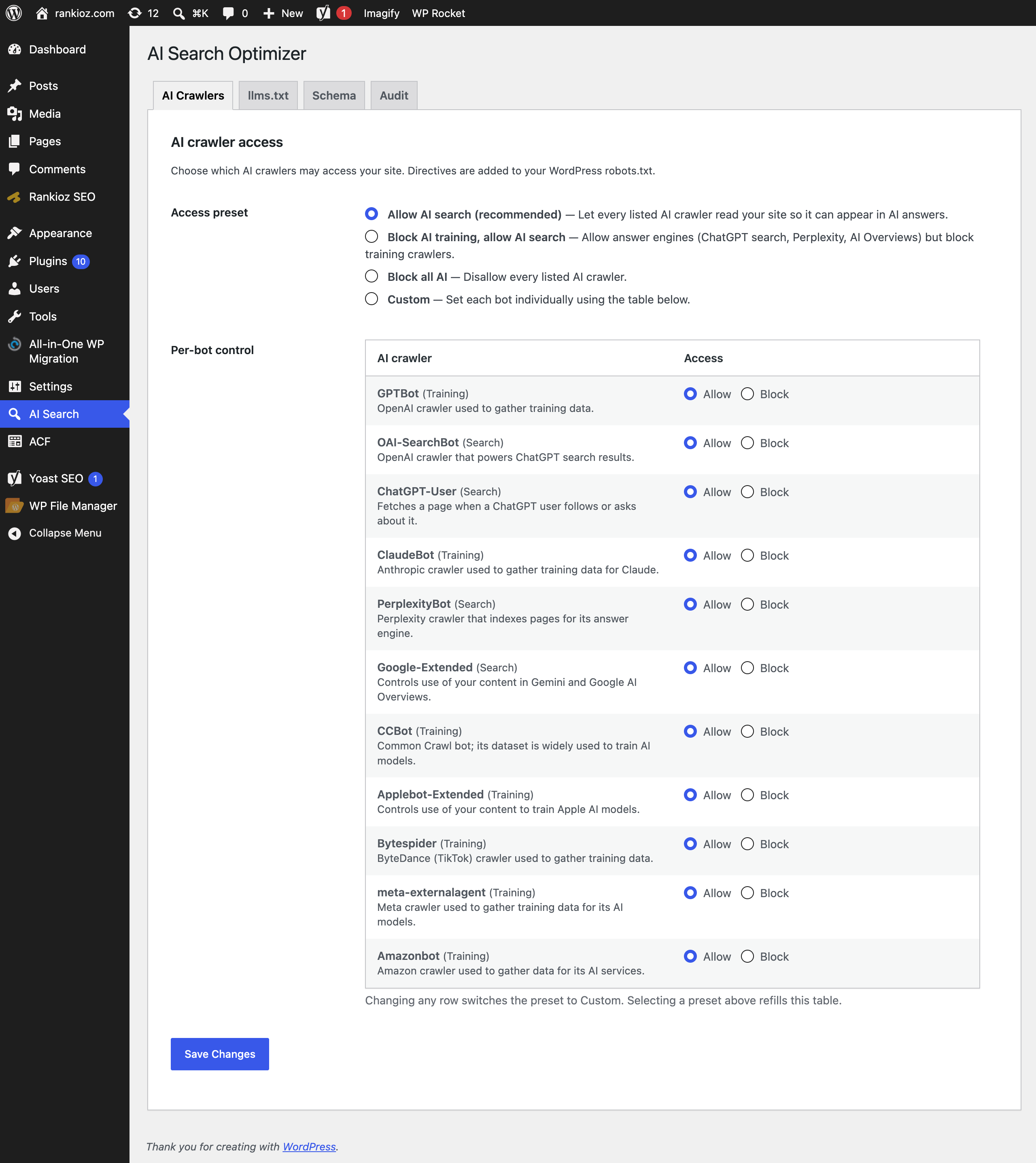Click the WP File Manager folder icon
The image size is (1036, 1163).
click(x=14, y=505)
